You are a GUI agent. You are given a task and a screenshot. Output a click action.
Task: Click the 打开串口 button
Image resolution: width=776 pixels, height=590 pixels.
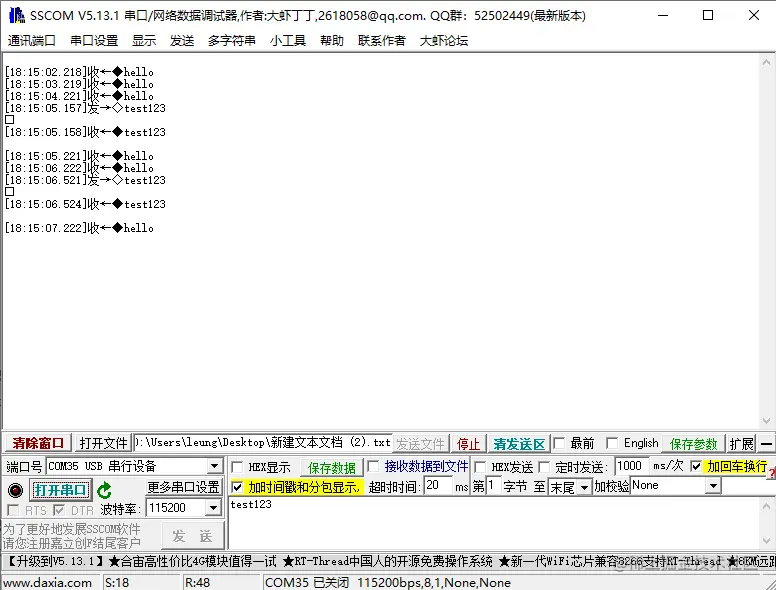60,490
